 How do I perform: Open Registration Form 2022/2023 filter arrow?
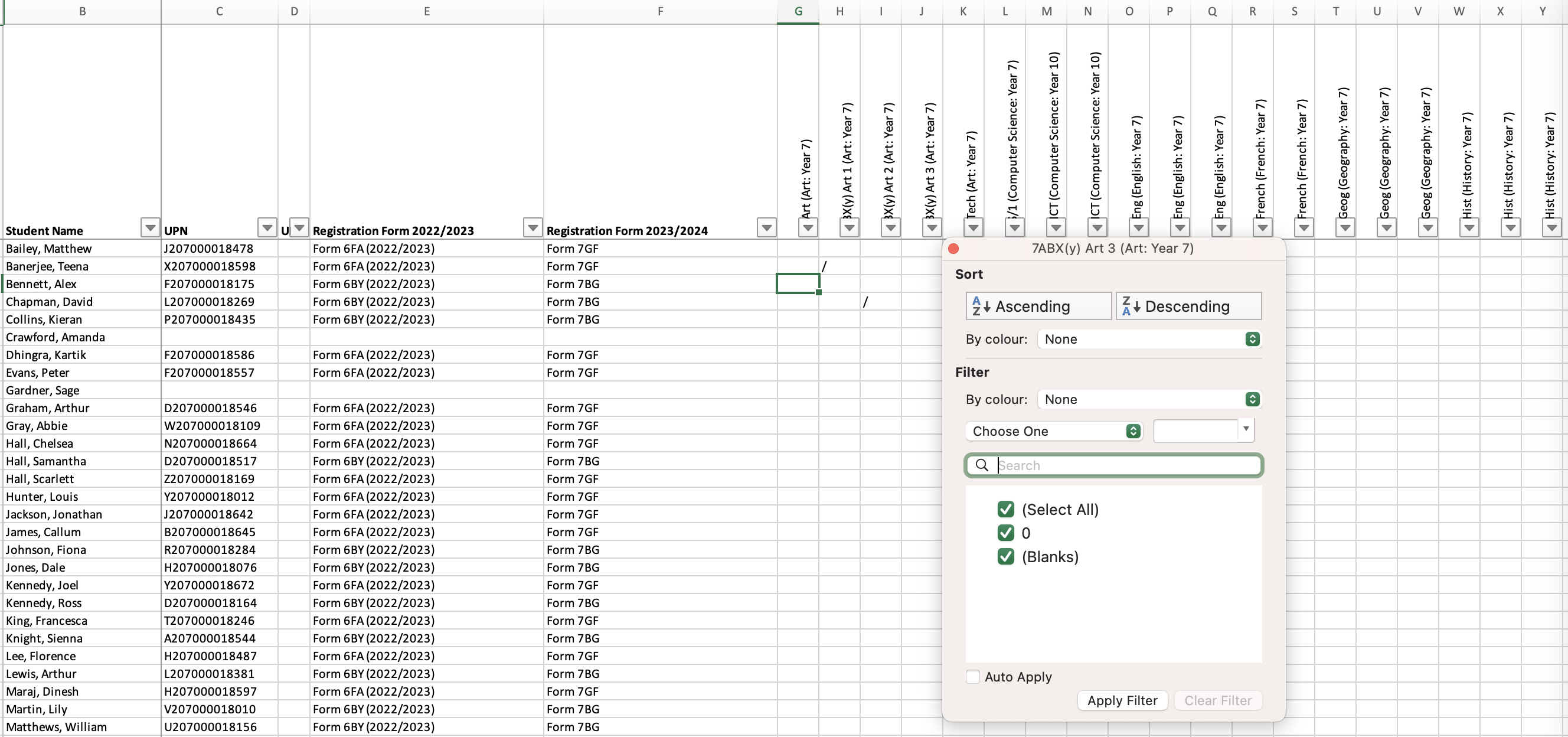(533, 228)
